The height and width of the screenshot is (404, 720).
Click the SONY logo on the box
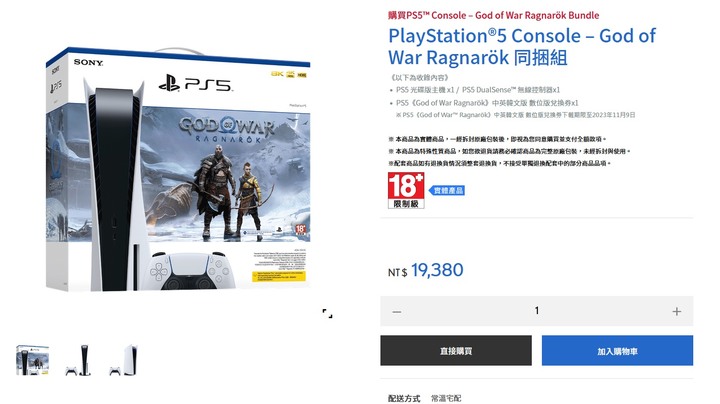coord(88,62)
